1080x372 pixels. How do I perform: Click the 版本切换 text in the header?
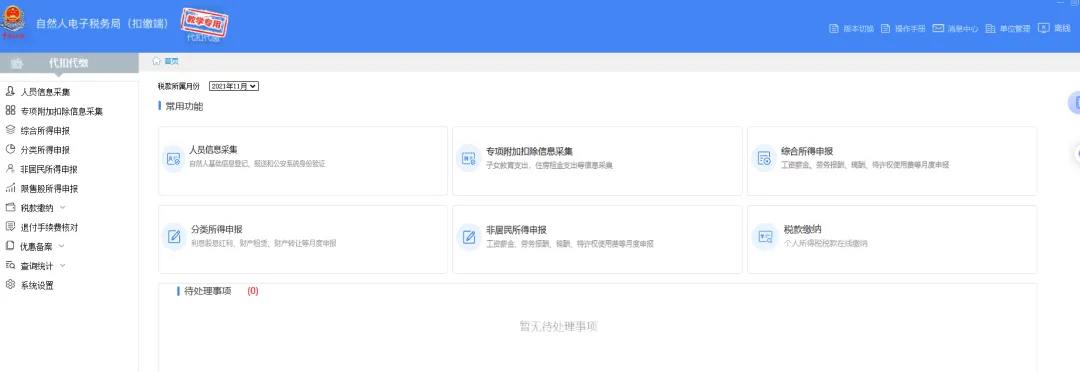click(x=858, y=29)
